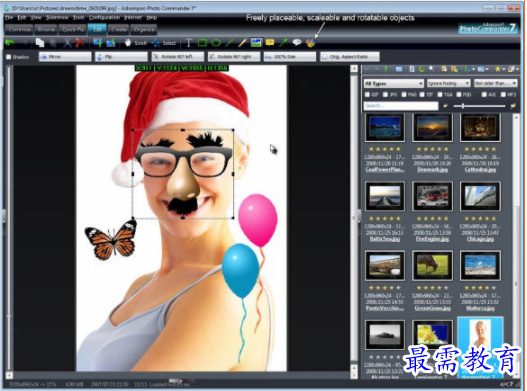Click the green eyedropper icon
Image resolution: width=527 pixels, height=391 pixels.
click(x=283, y=42)
